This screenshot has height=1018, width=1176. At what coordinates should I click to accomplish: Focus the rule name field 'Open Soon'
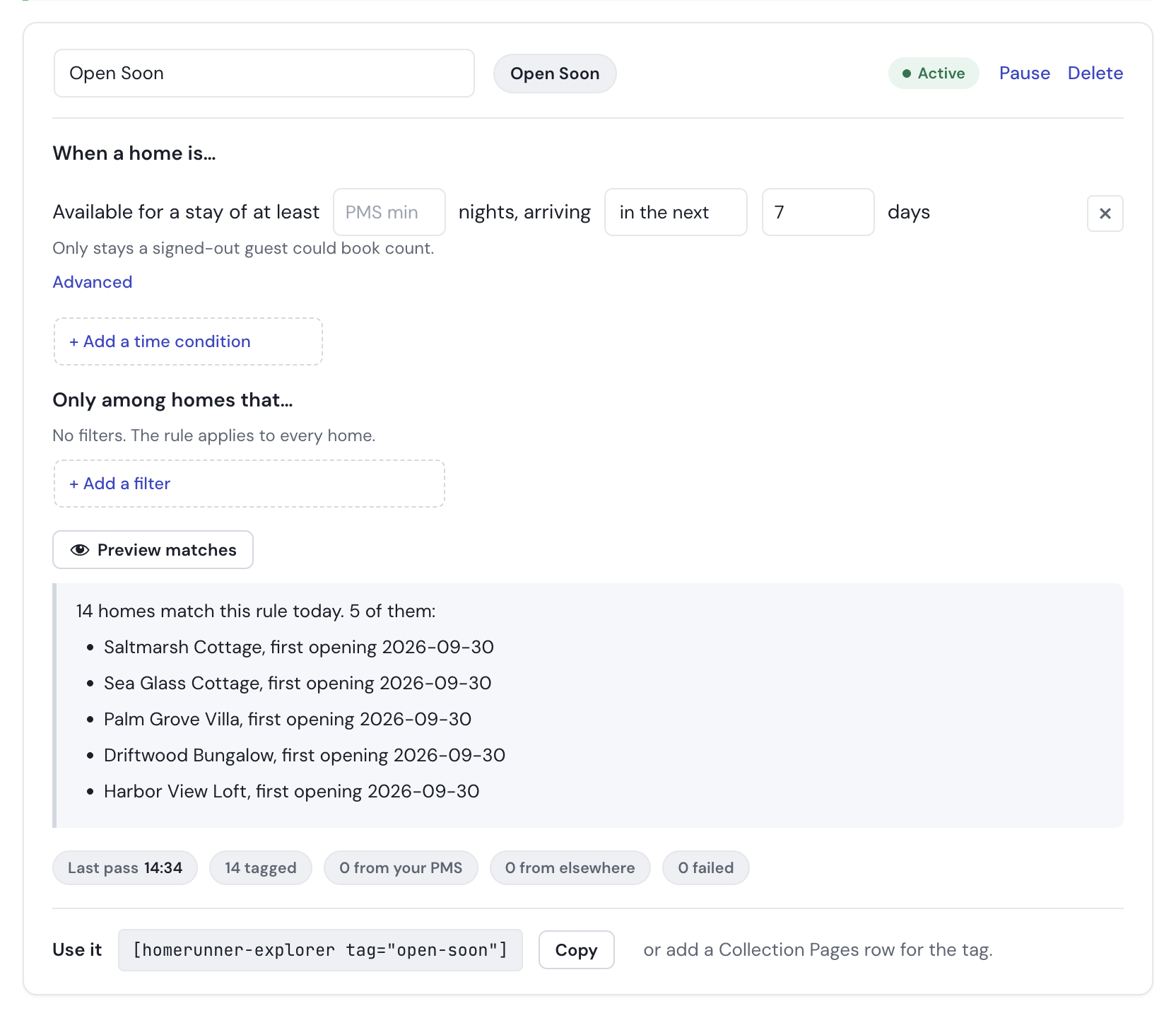[264, 74]
